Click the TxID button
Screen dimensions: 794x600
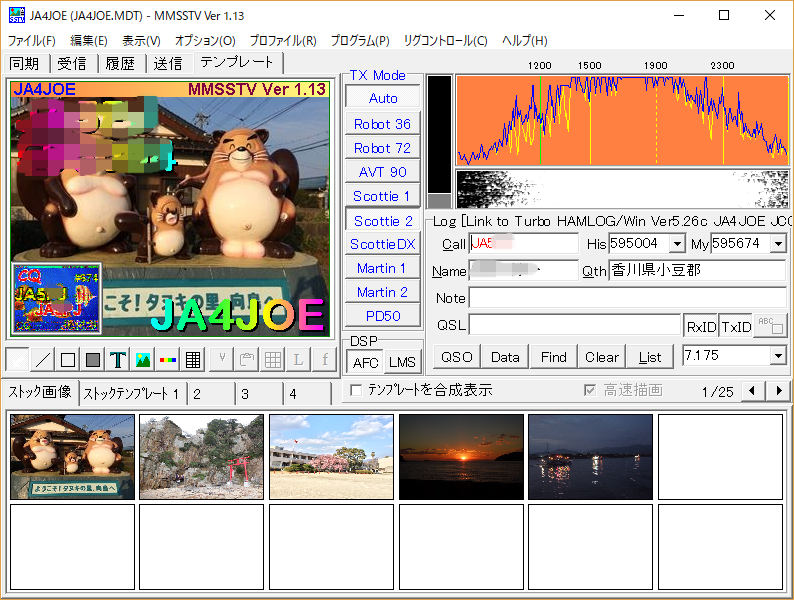736,327
